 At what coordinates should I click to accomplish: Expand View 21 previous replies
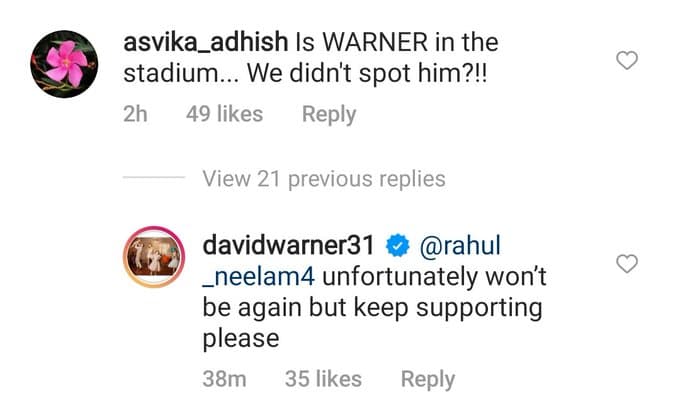pyautogui.click(x=324, y=179)
